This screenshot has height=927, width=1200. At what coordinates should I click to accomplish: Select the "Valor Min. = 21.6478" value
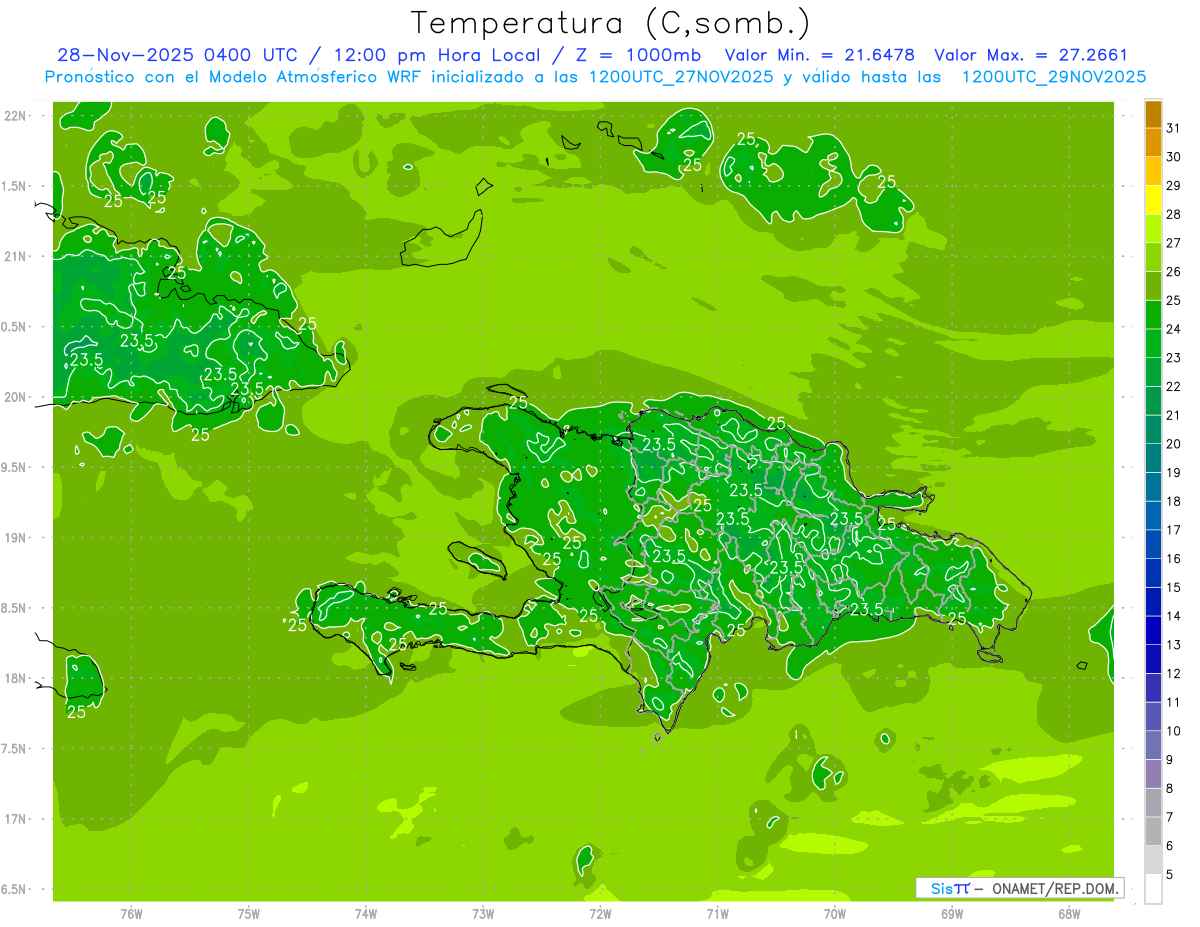pyautogui.click(x=821, y=55)
